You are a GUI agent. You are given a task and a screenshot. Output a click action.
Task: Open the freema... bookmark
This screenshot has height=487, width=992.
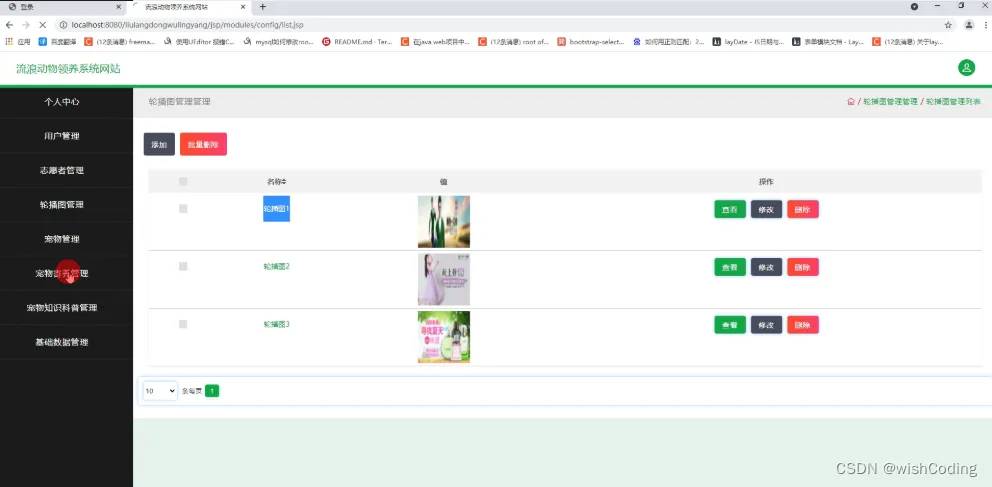coord(119,42)
